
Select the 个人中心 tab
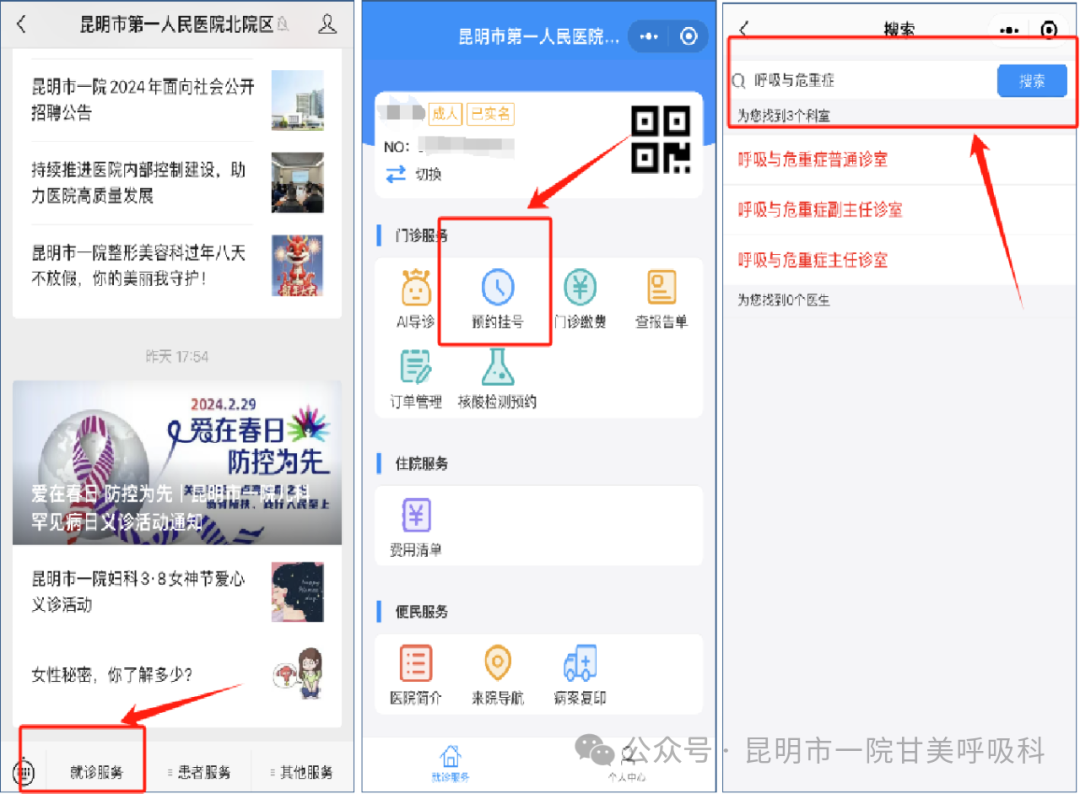tap(627, 764)
